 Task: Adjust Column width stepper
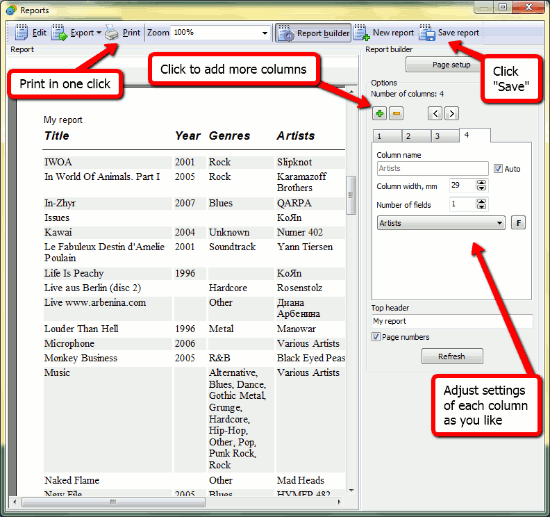tap(481, 185)
